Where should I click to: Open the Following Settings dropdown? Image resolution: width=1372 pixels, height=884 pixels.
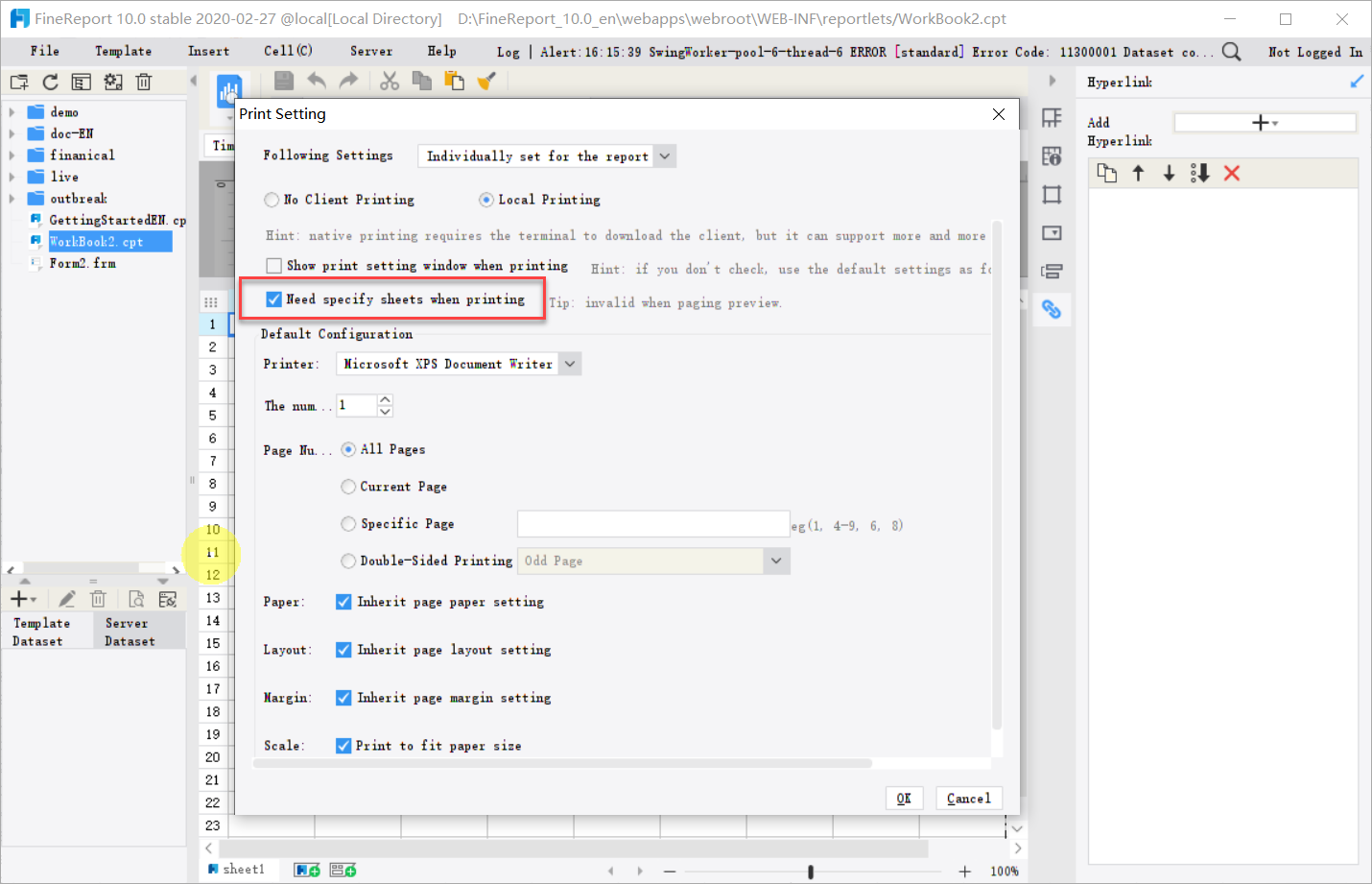[547, 155]
